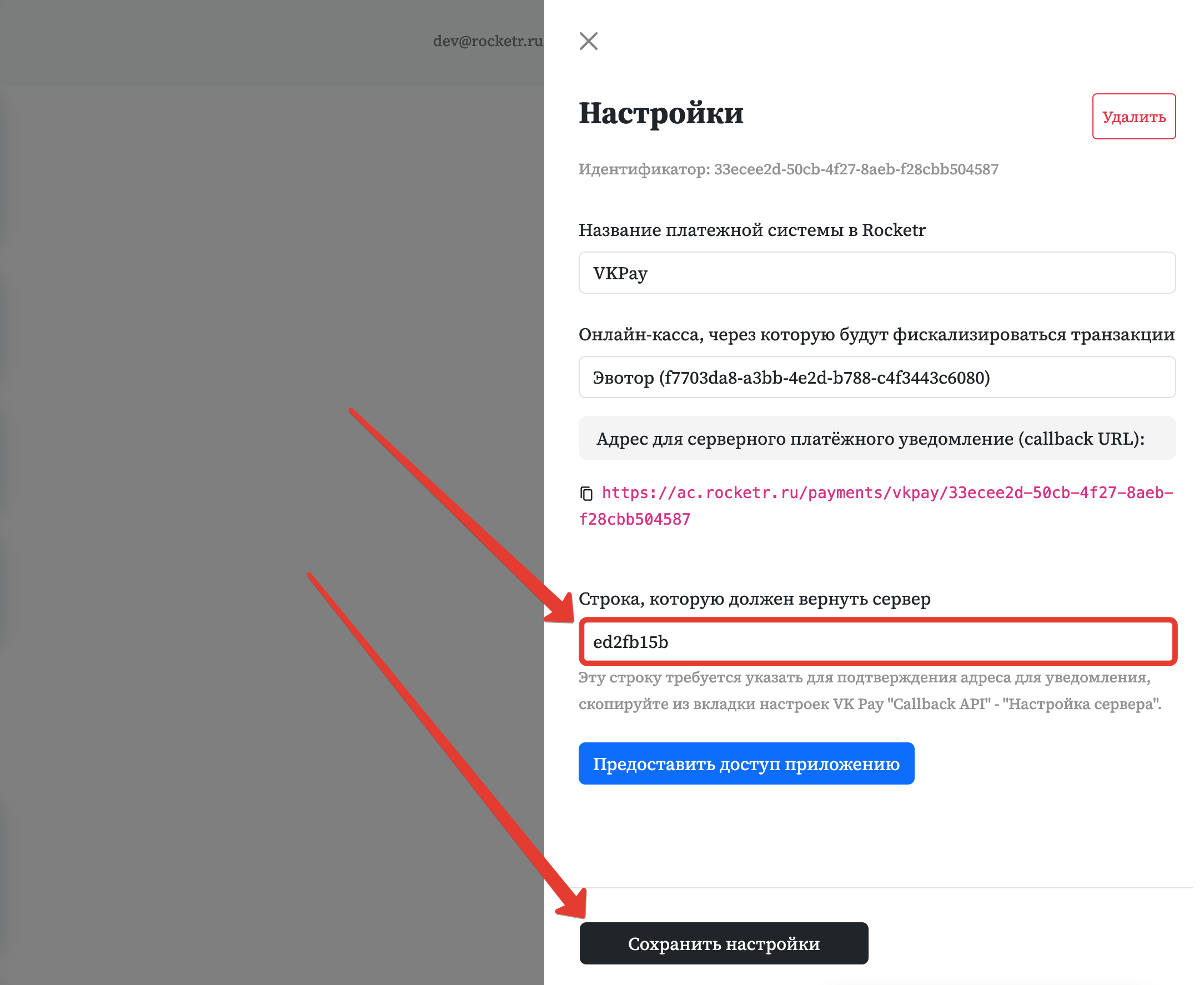
Task: Select the Идентификатор UUID text line
Action: (x=787, y=170)
